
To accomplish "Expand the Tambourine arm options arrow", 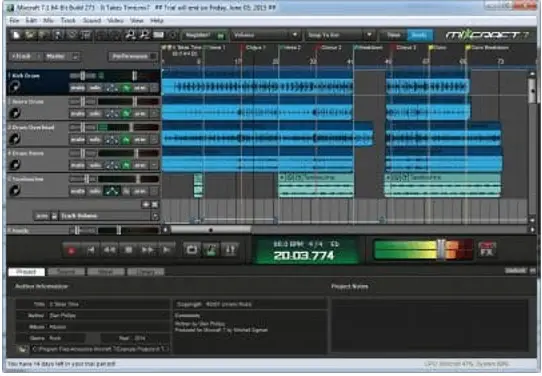I will 154,191.
